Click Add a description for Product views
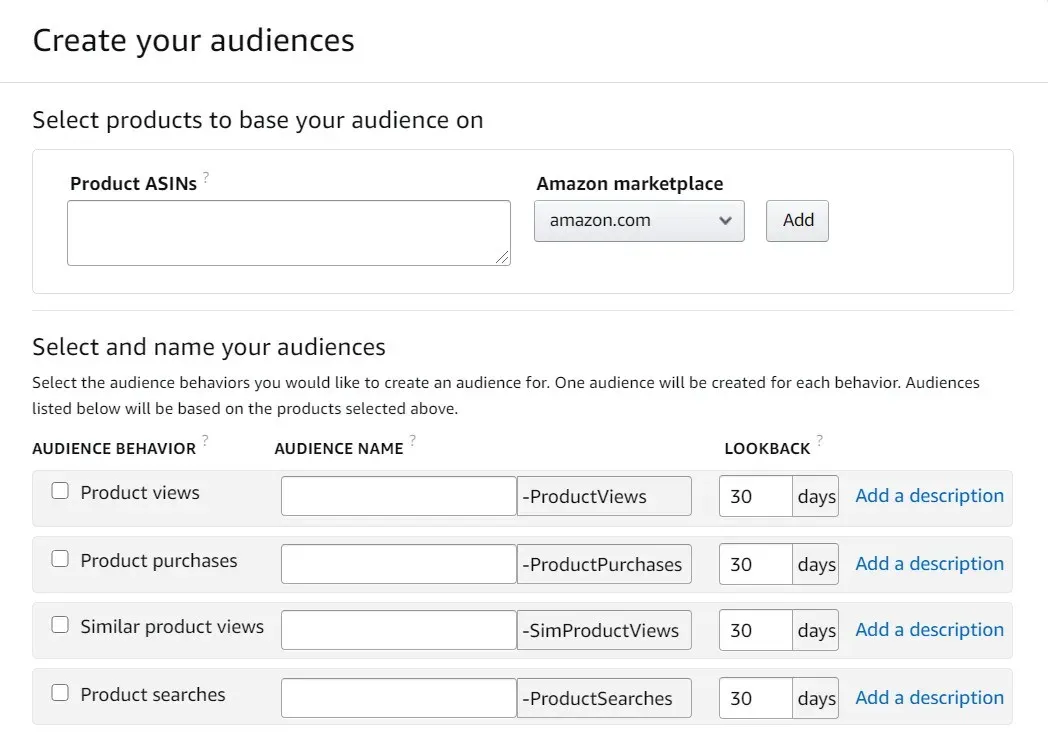1048x737 pixels. (929, 496)
